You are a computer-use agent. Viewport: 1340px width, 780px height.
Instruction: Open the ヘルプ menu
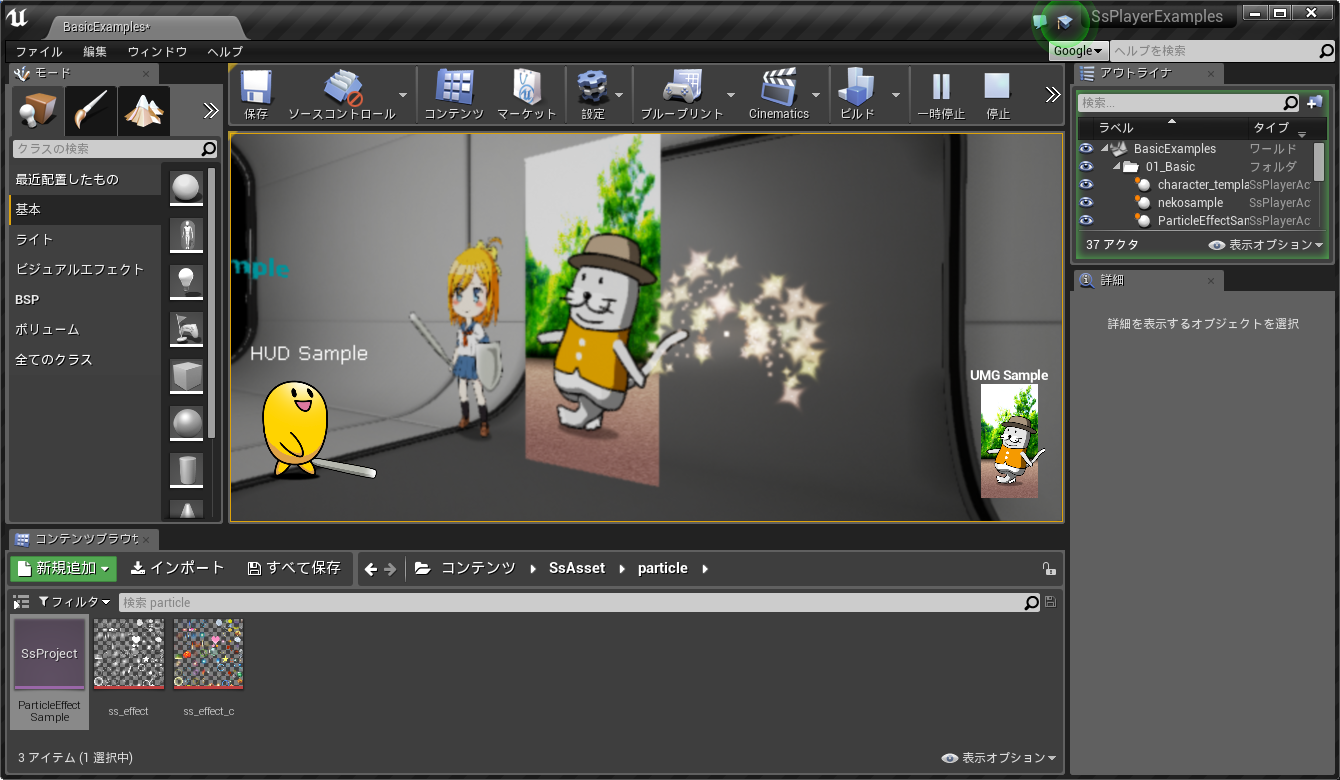tap(225, 51)
